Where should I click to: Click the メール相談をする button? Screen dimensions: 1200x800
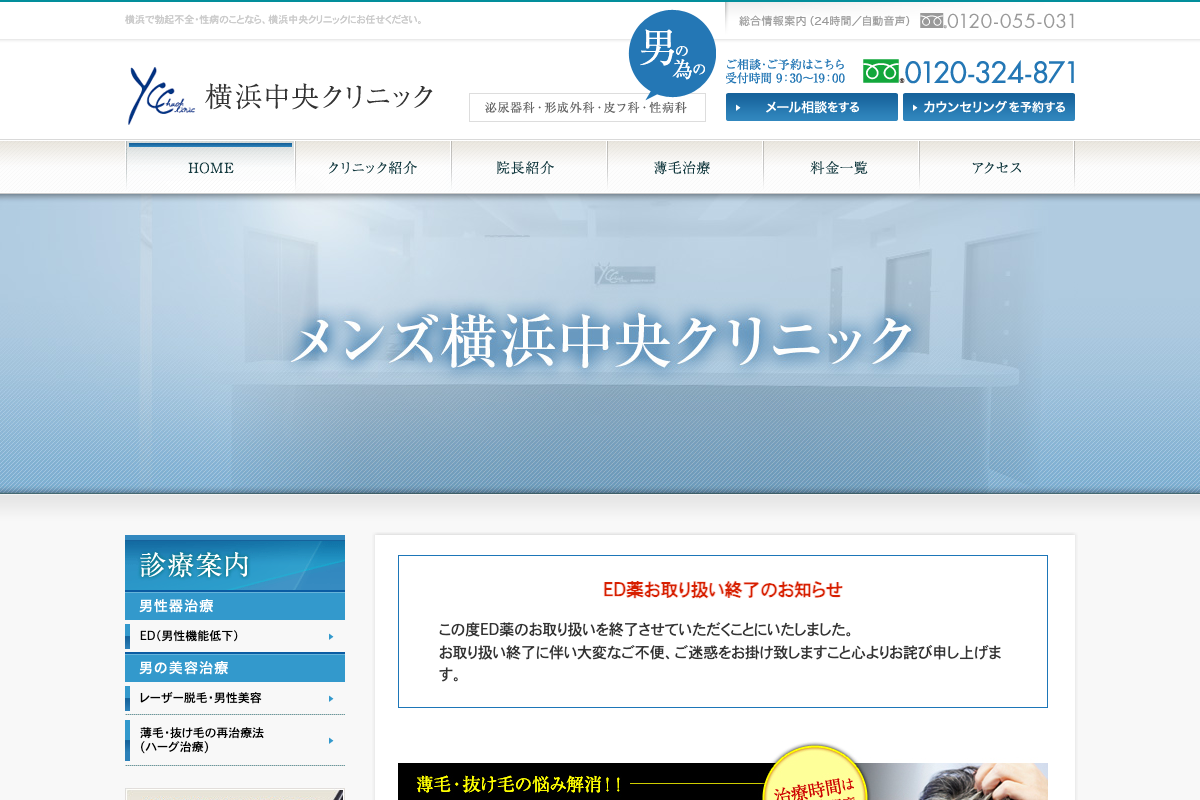coord(811,106)
